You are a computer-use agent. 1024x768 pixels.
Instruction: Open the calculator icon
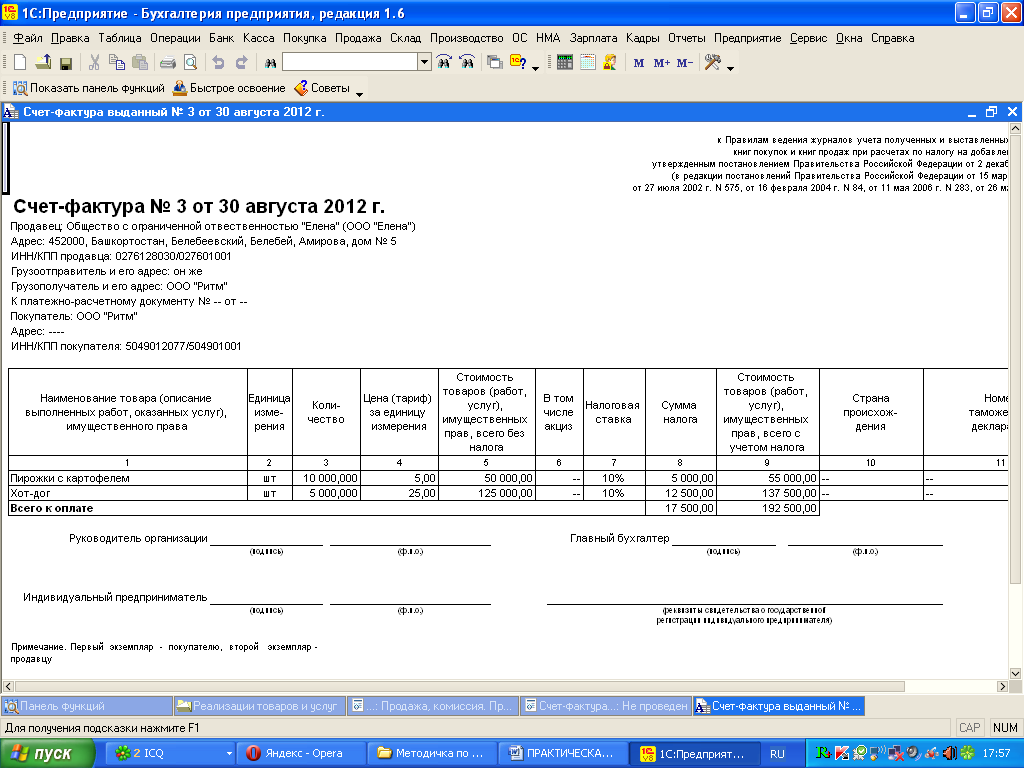pyautogui.click(x=565, y=63)
